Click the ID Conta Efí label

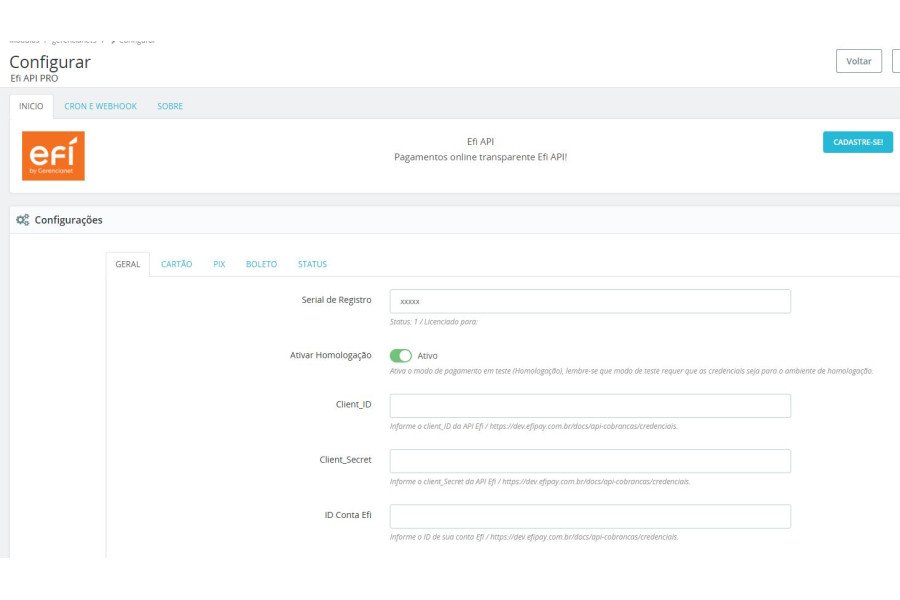coord(348,515)
